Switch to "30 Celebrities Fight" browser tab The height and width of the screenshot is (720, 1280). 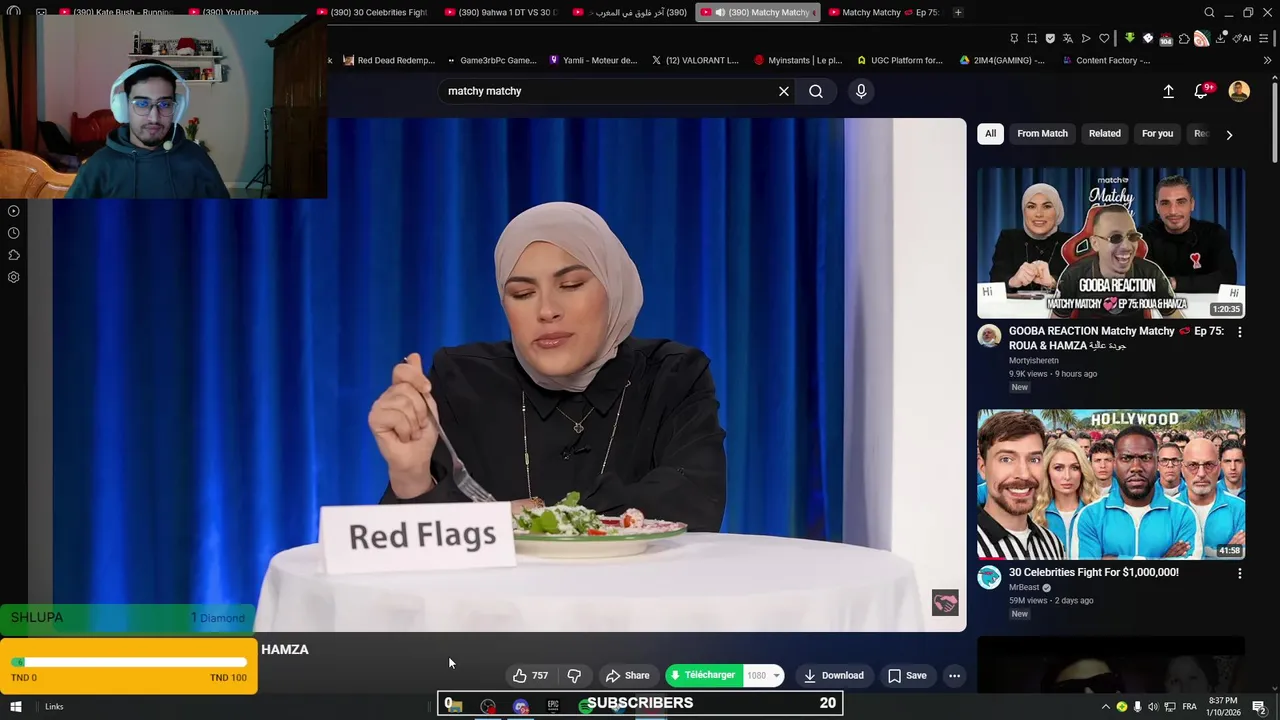pos(370,12)
